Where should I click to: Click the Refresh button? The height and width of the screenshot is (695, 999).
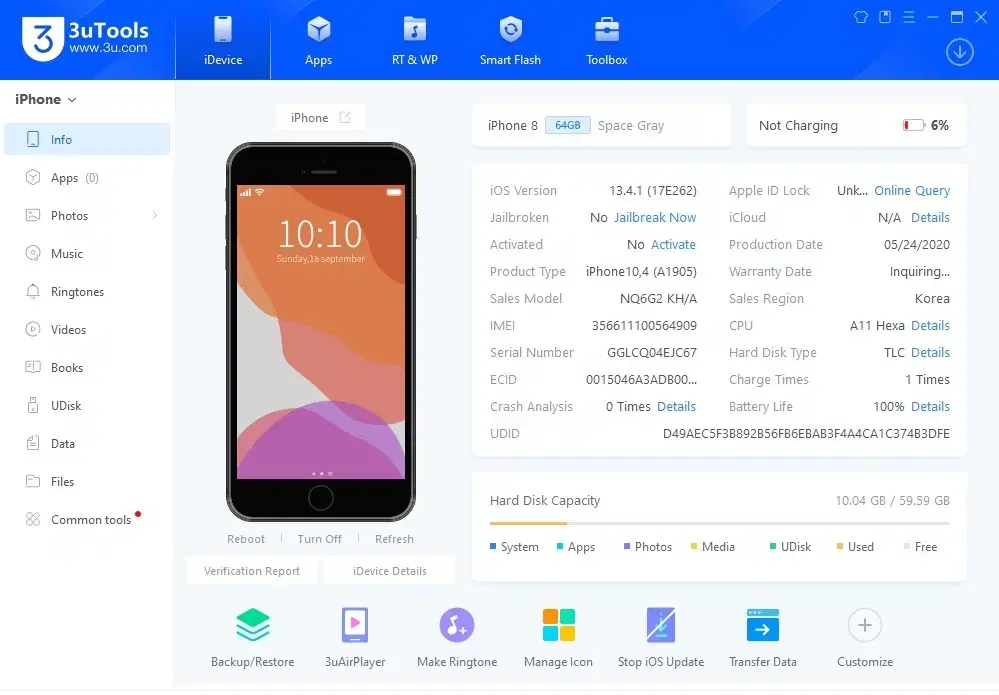coord(394,539)
